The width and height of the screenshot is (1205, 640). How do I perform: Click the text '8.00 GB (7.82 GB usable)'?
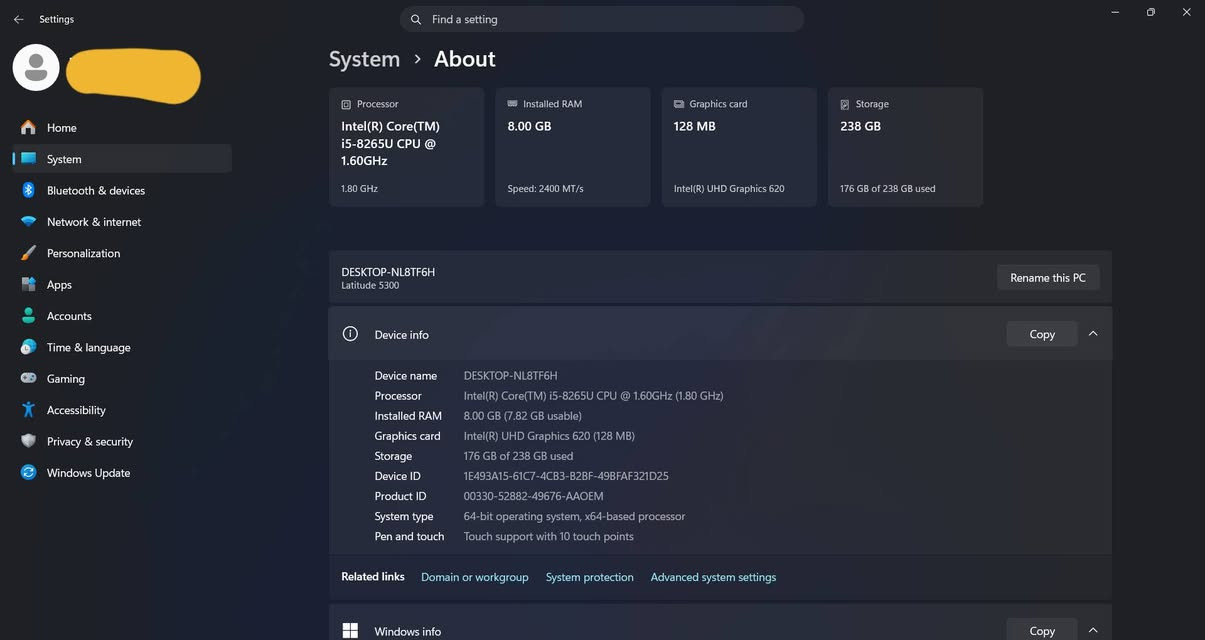tap(522, 416)
